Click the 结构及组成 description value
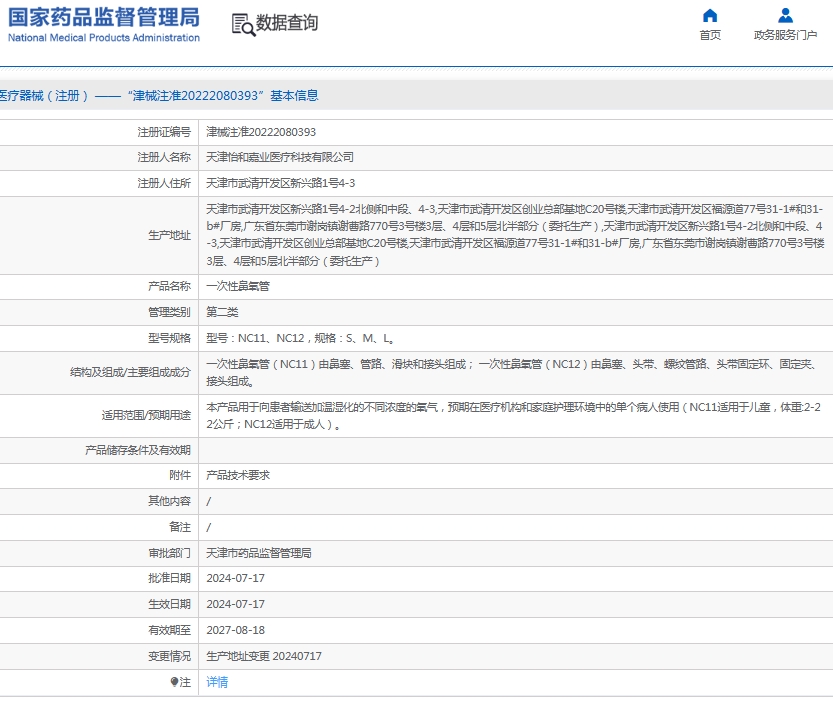The image size is (833, 702). (x=511, y=373)
